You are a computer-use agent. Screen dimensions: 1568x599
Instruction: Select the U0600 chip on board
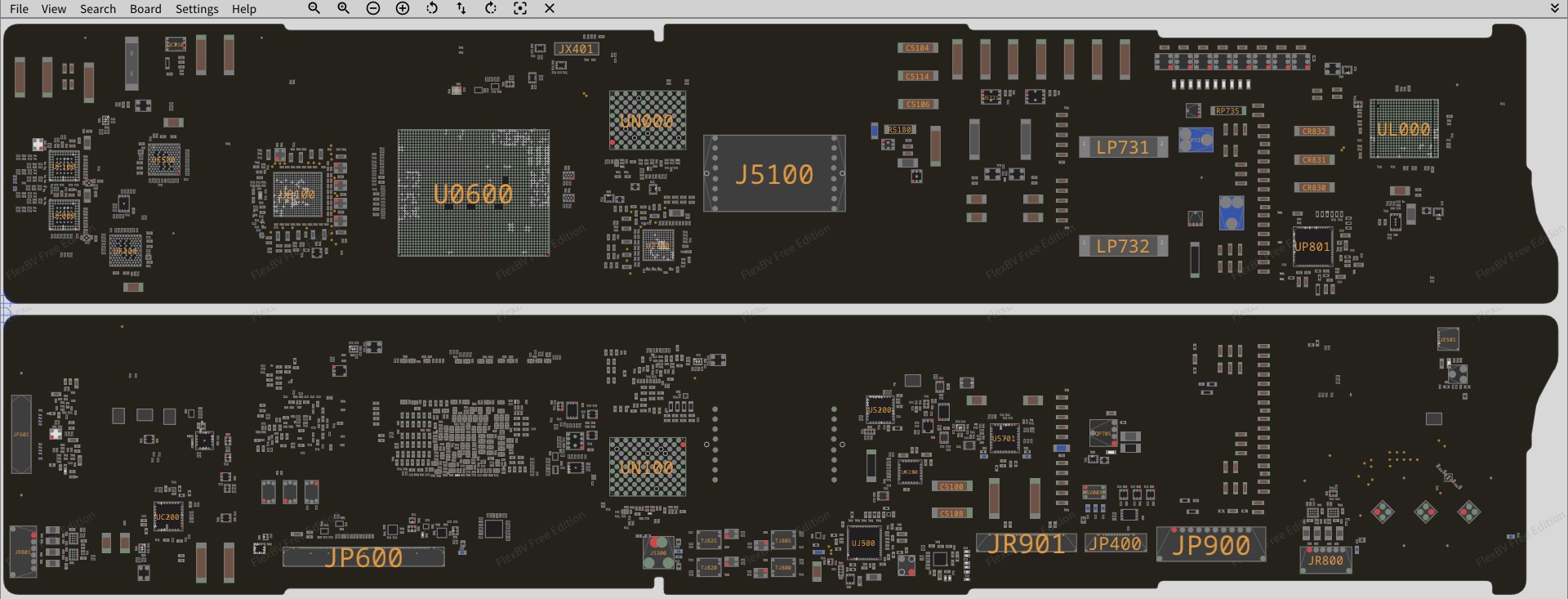pyautogui.click(x=473, y=194)
